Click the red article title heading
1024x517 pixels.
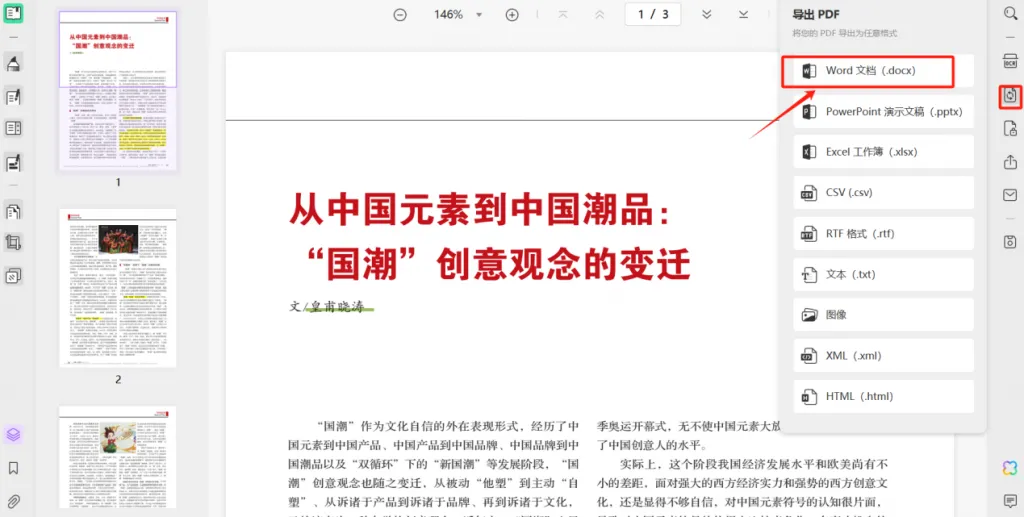pyautogui.click(x=489, y=238)
